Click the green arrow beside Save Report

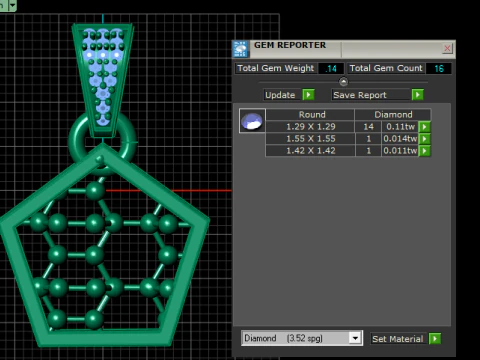coord(418,95)
